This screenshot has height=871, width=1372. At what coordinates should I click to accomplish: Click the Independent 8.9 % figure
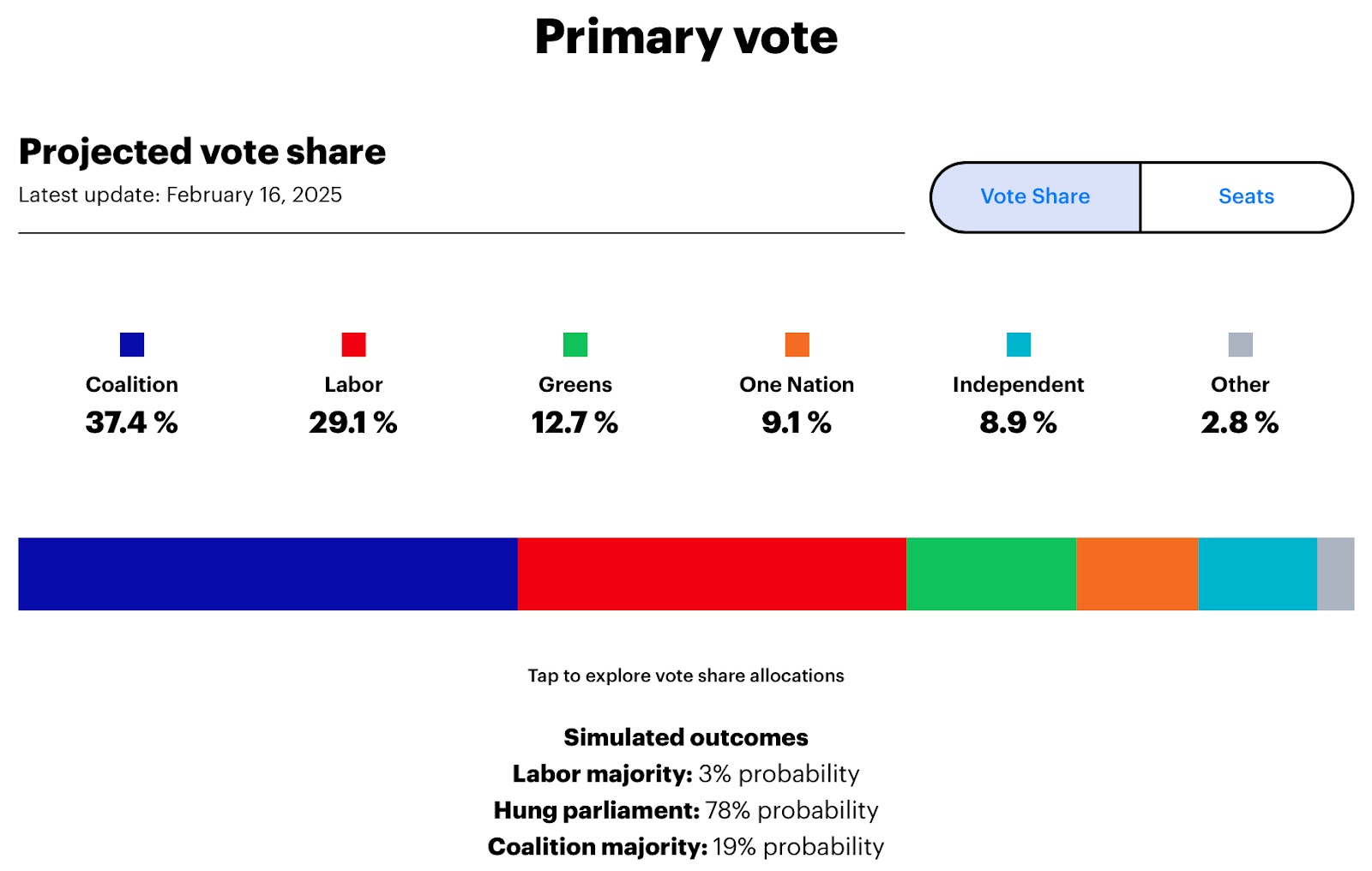pos(1018,423)
